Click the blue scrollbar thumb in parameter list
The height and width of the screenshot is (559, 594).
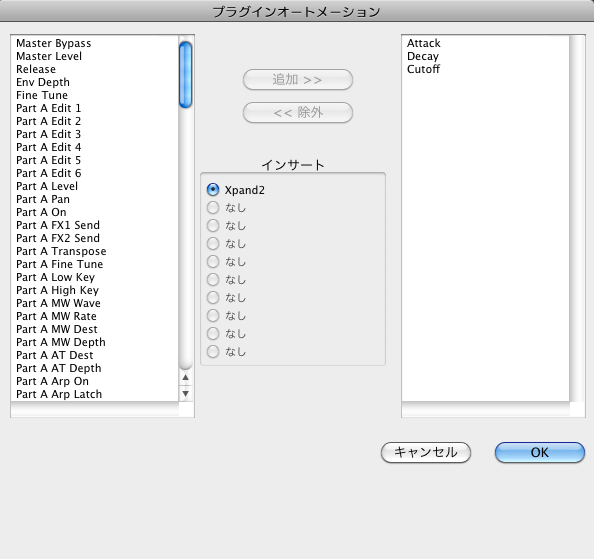[x=186, y=75]
